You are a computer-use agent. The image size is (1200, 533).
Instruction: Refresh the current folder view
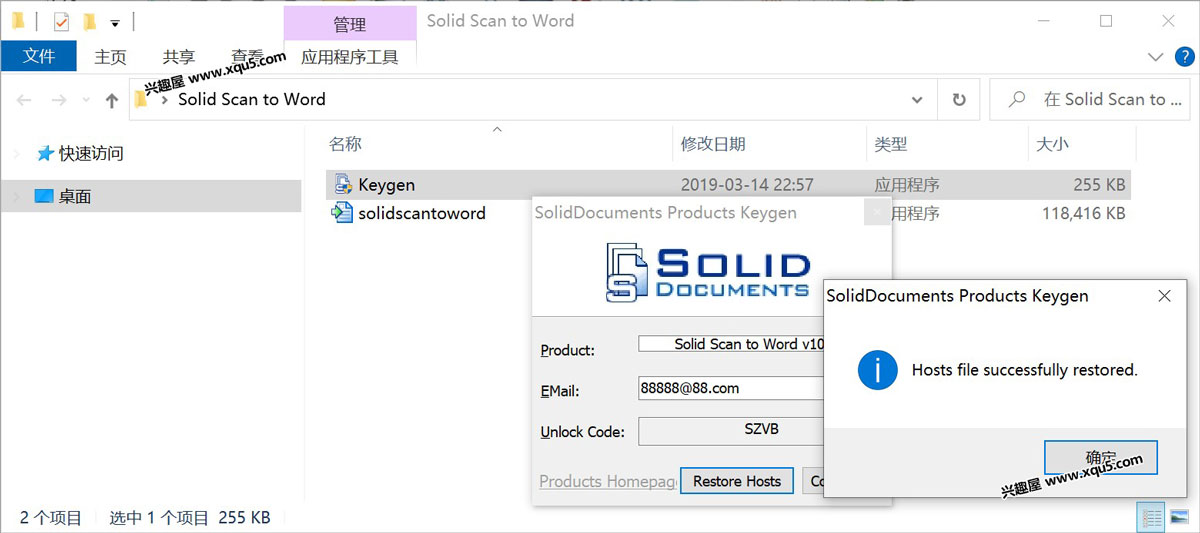click(959, 100)
